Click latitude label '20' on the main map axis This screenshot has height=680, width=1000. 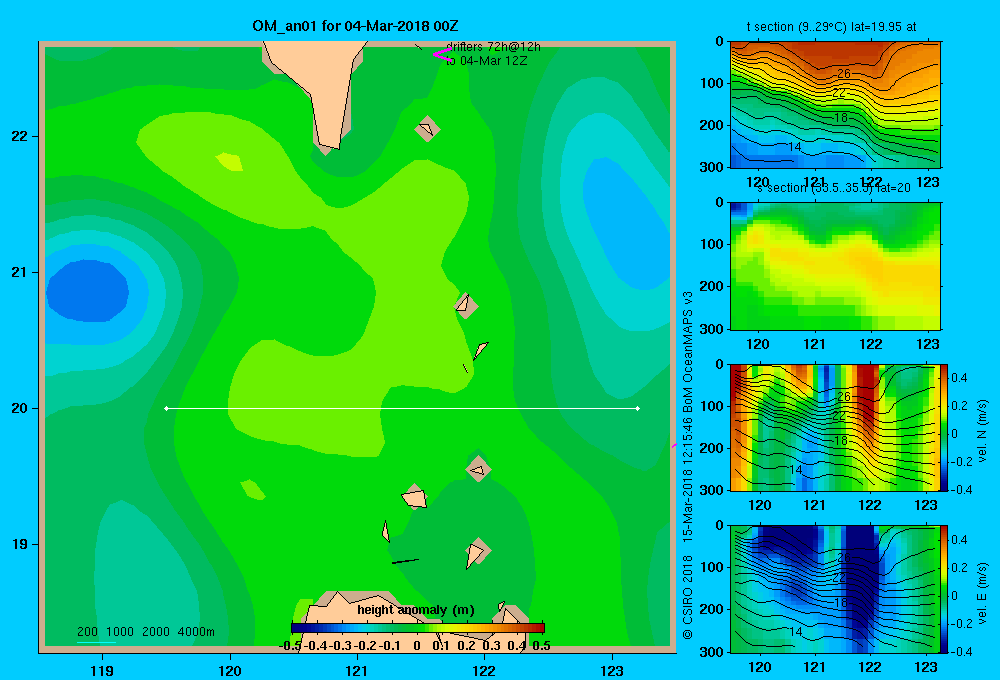(20, 408)
